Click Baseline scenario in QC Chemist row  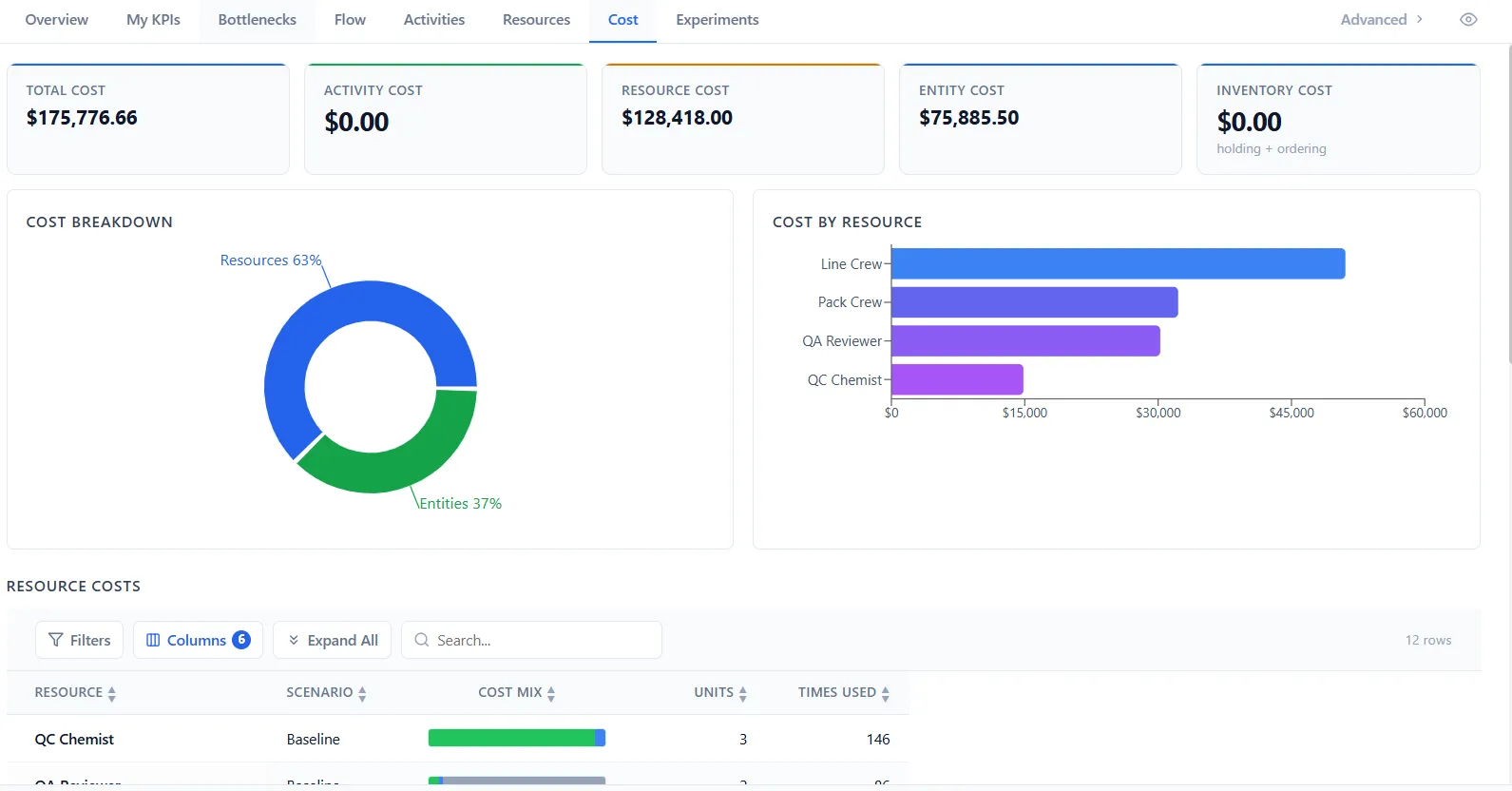click(x=314, y=739)
